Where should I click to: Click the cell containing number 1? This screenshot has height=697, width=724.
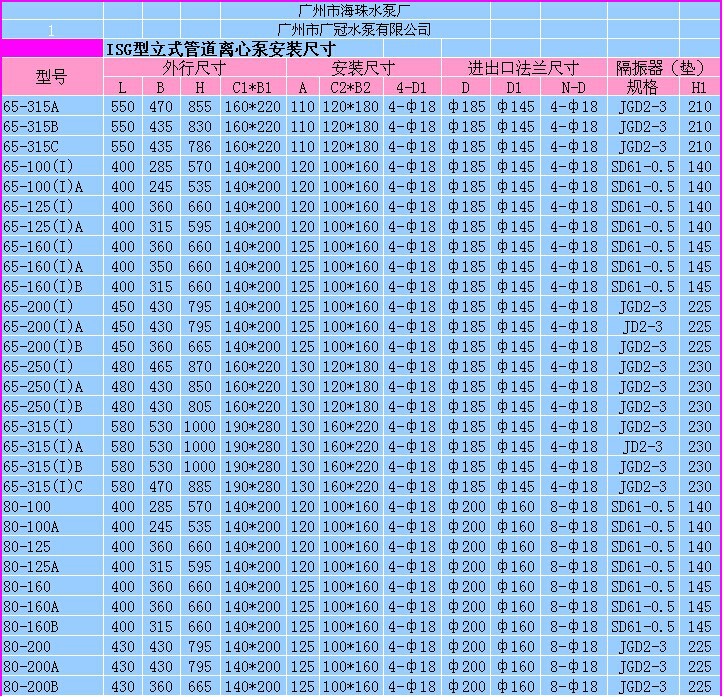coord(52,30)
